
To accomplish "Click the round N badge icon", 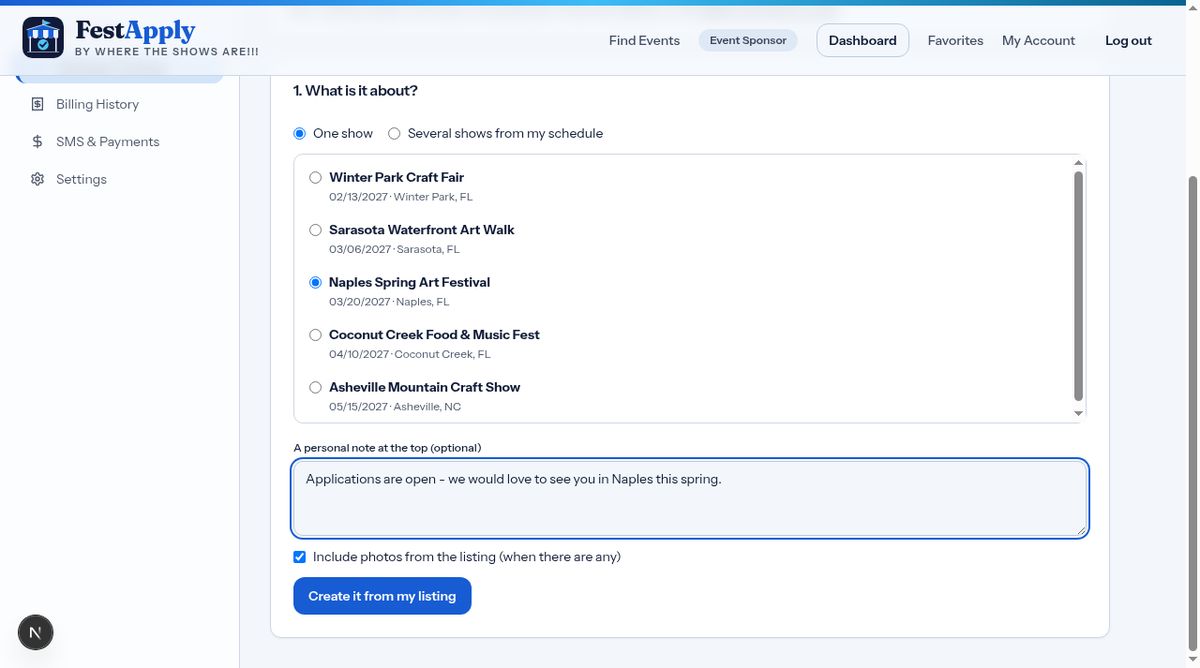I will pos(35,632).
